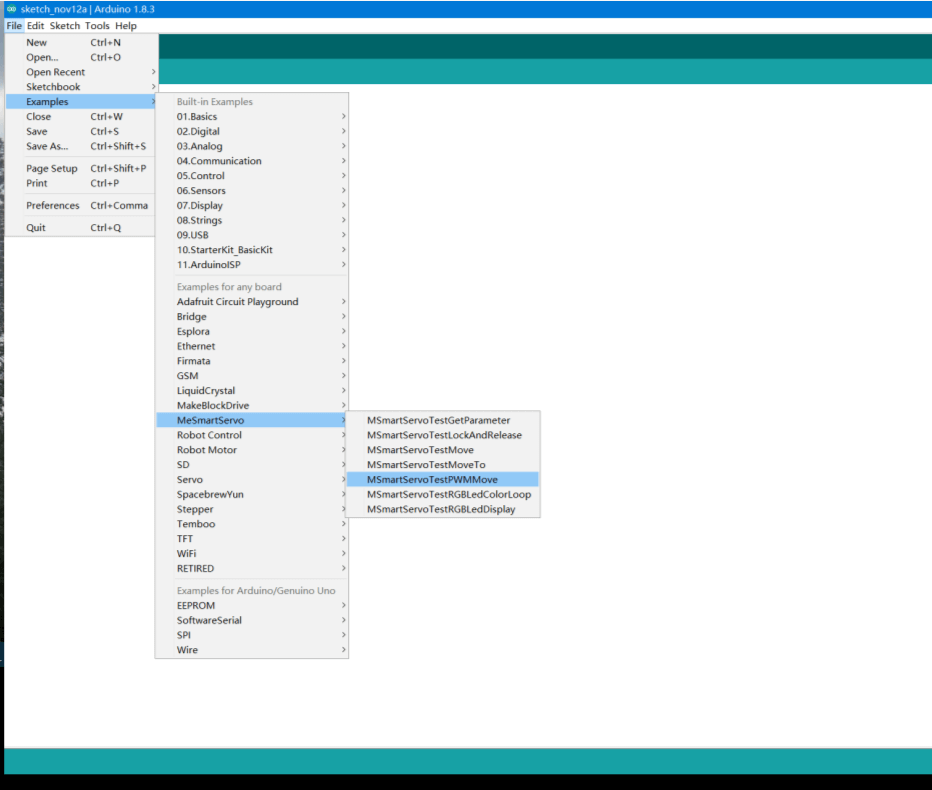Expand the 01.Basics examples submenu
The height and width of the screenshot is (790, 932).
pos(252,117)
